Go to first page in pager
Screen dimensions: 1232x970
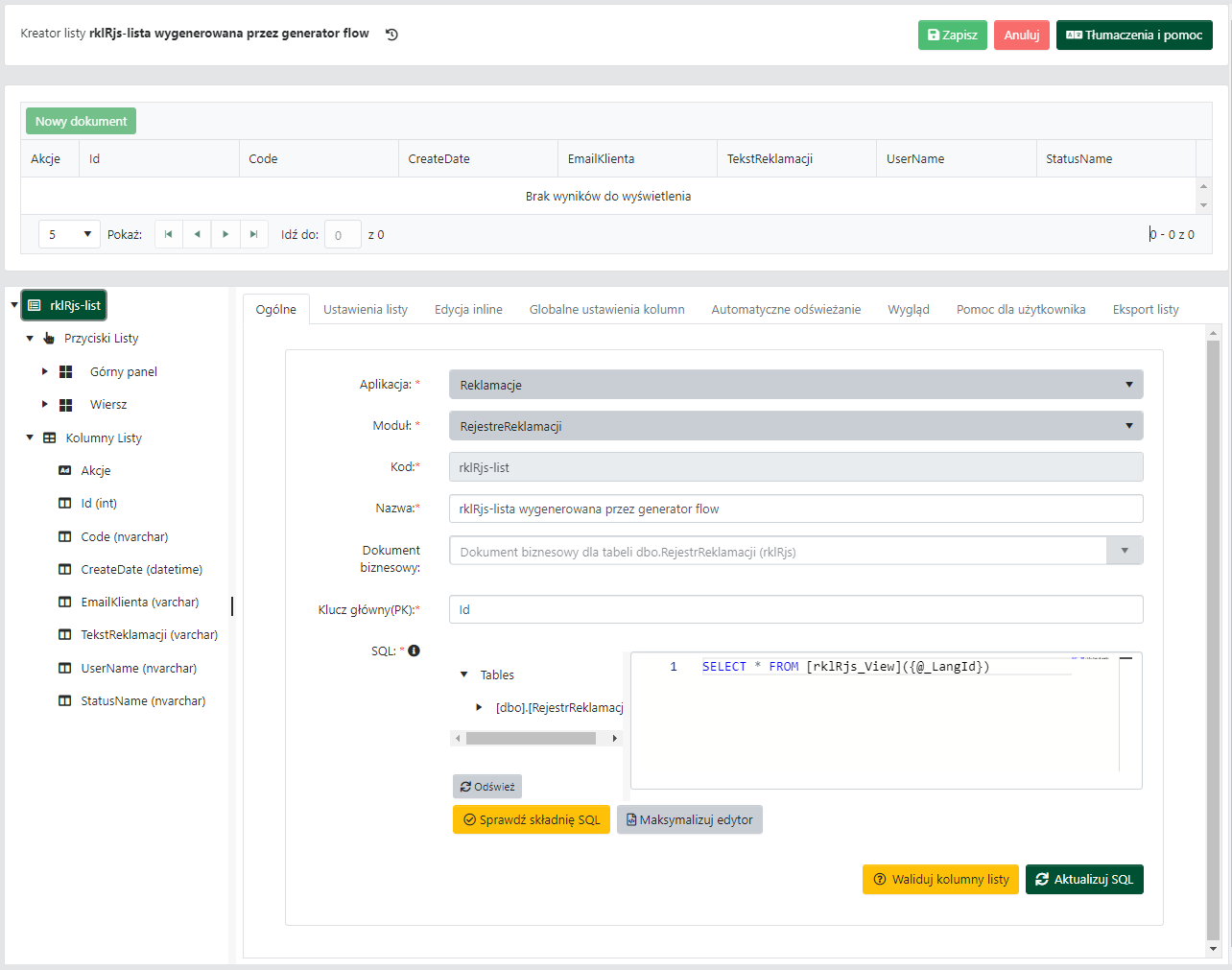(x=169, y=234)
